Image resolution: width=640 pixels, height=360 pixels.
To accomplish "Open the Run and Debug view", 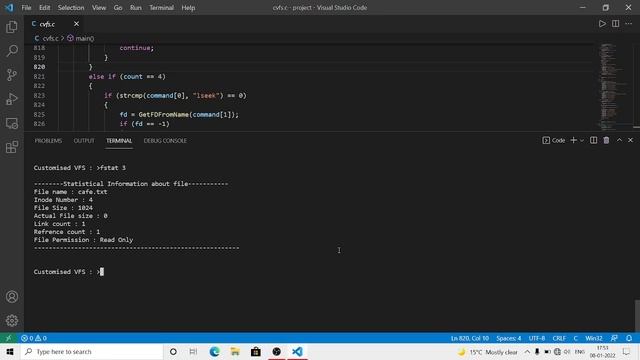I will click(x=12, y=99).
